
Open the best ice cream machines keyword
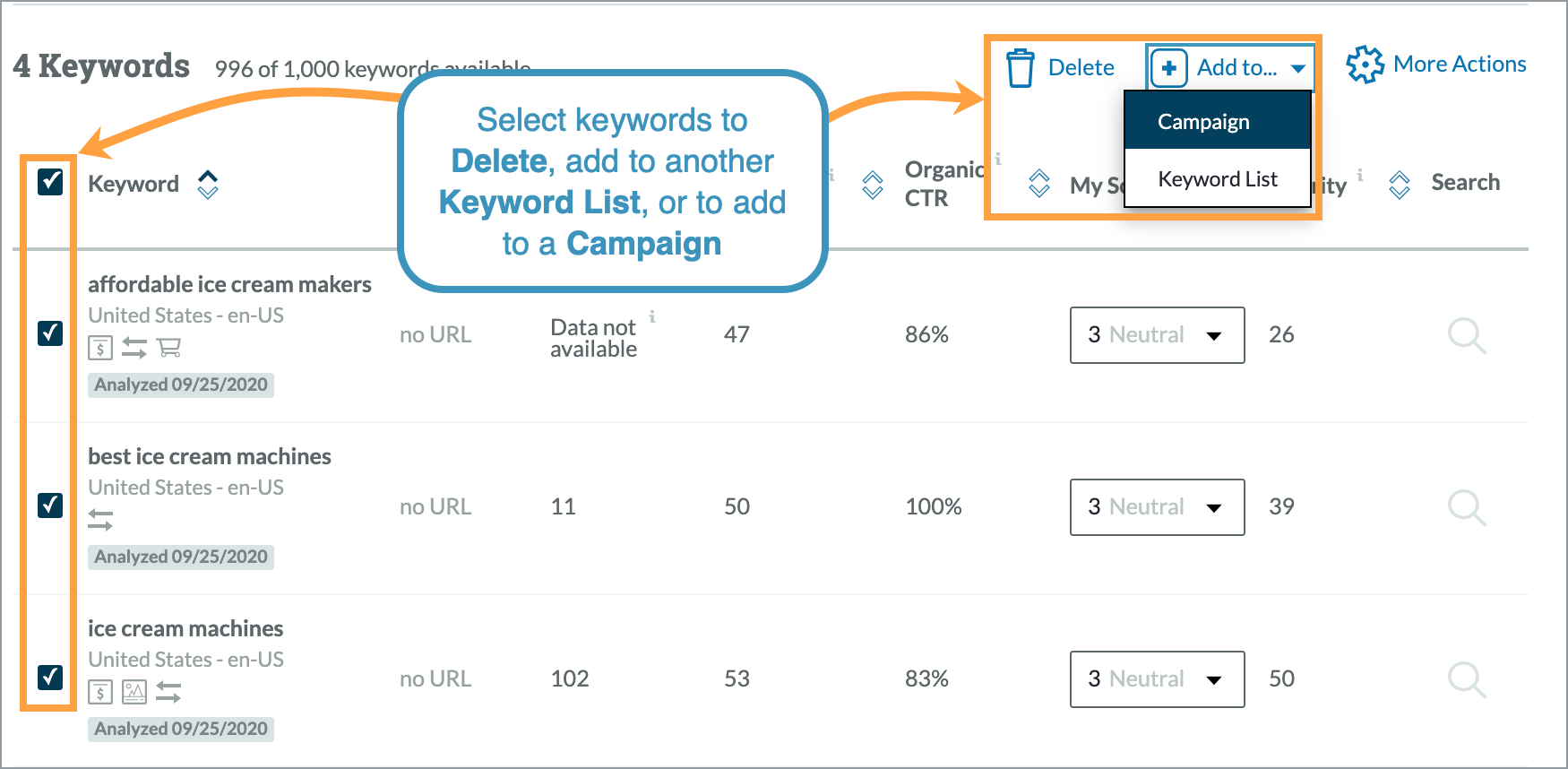click(210, 456)
